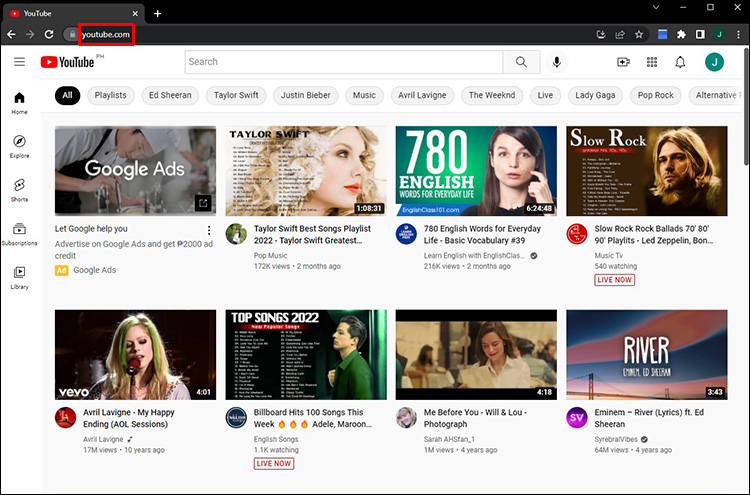Image resolution: width=750 pixels, height=495 pixels.
Task: Activate voice search microphone
Action: tap(556, 62)
